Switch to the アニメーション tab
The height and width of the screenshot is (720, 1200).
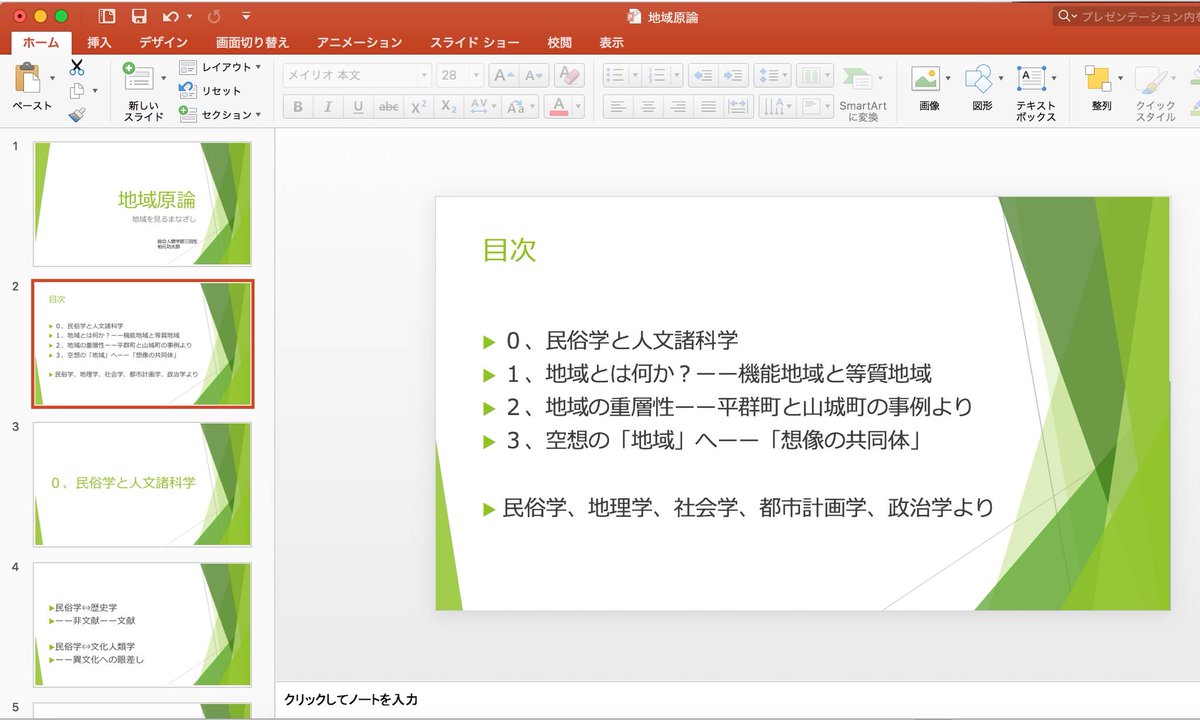tap(360, 43)
